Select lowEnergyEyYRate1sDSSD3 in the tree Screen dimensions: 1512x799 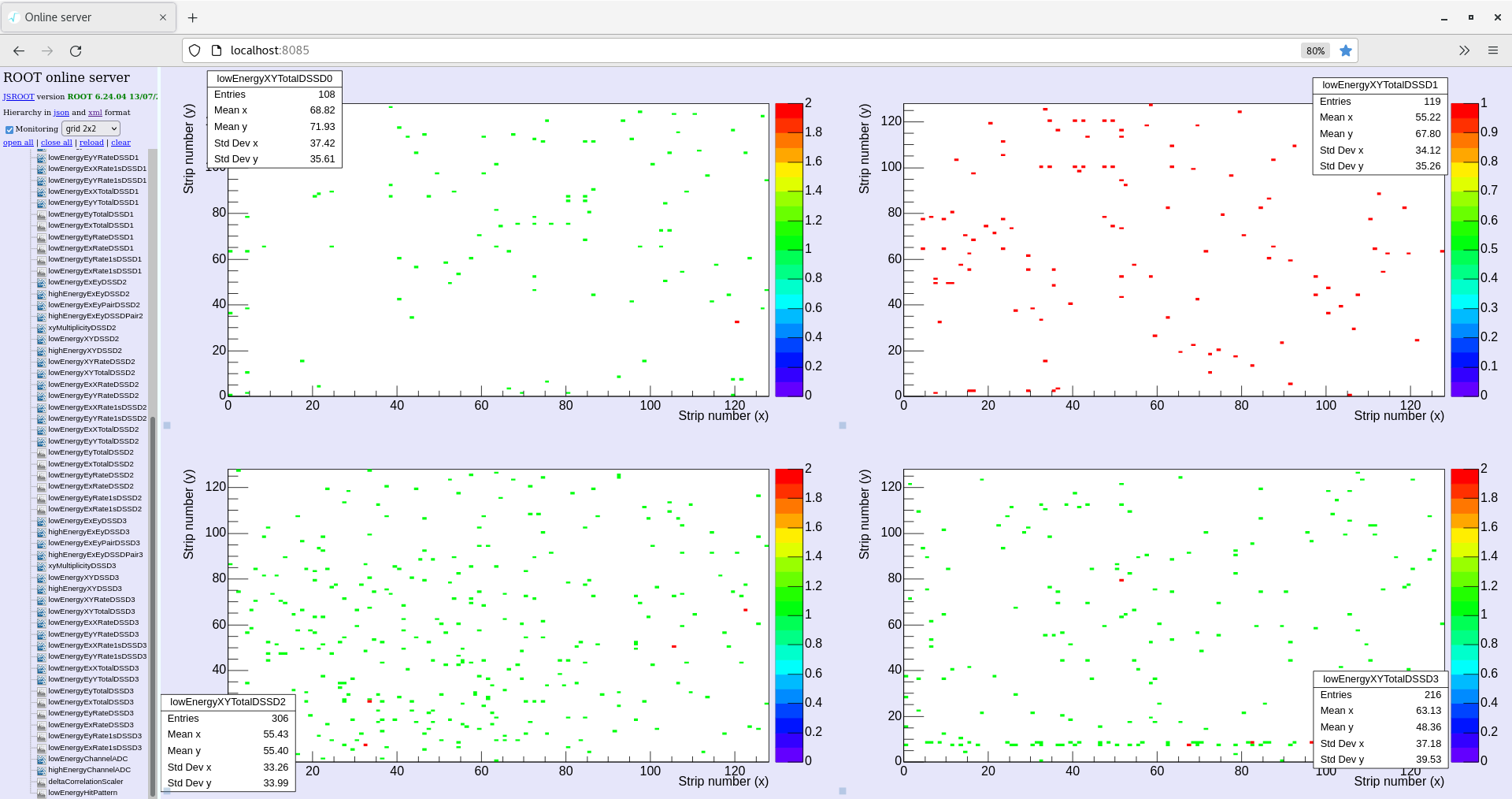point(97,656)
